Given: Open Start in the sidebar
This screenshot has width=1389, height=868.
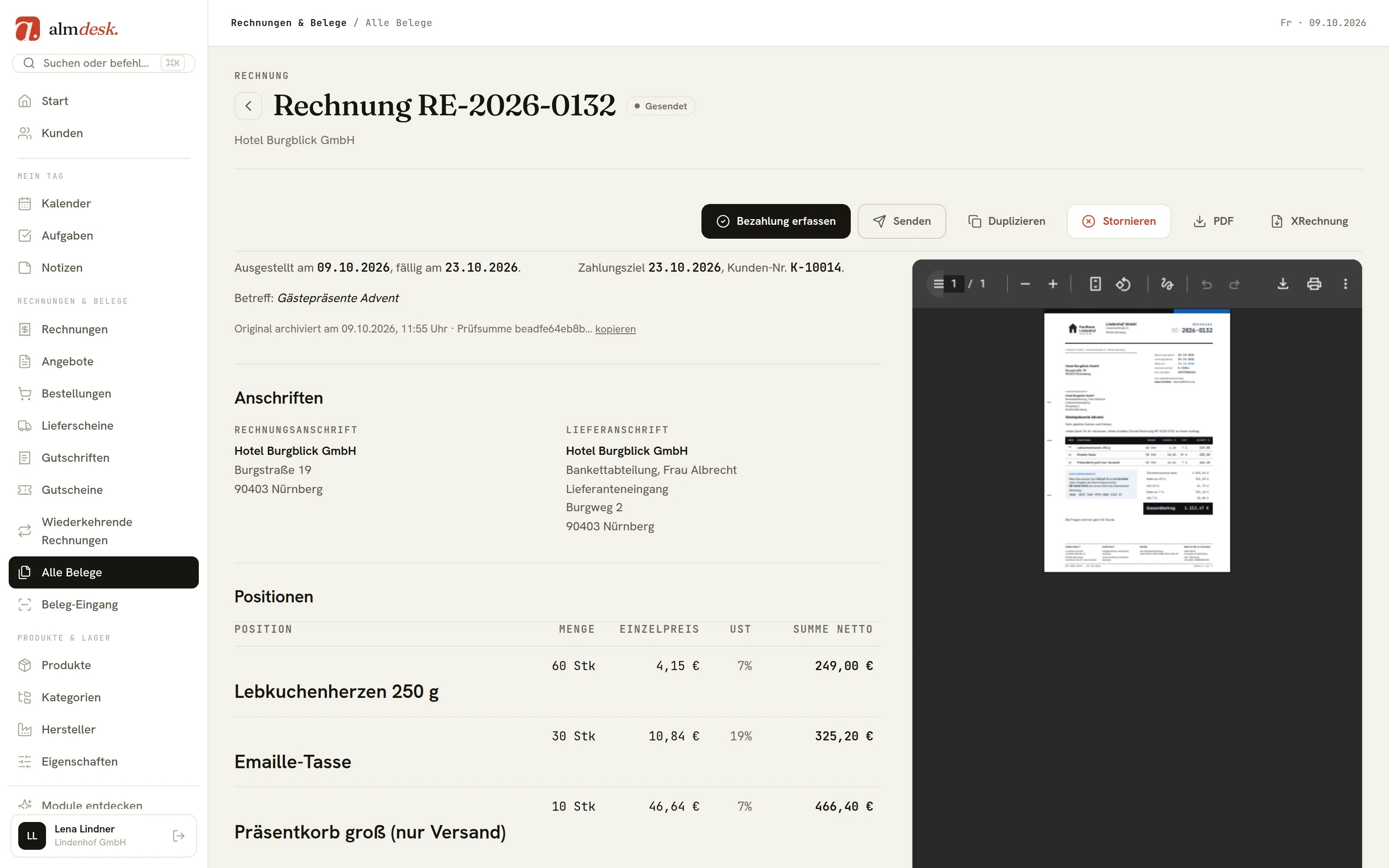Looking at the screenshot, I should tap(103, 101).
